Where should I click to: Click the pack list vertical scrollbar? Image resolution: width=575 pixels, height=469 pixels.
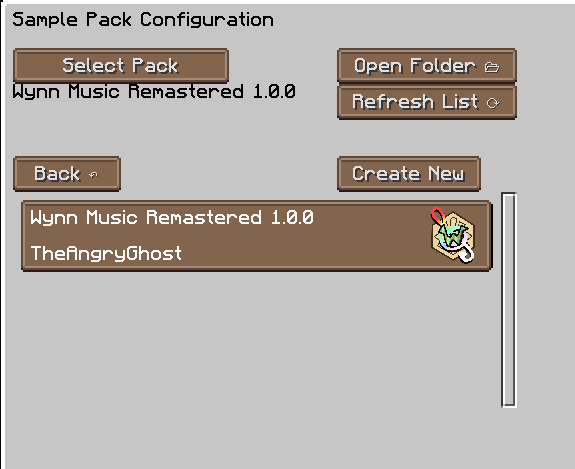click(x=509, y=300)
